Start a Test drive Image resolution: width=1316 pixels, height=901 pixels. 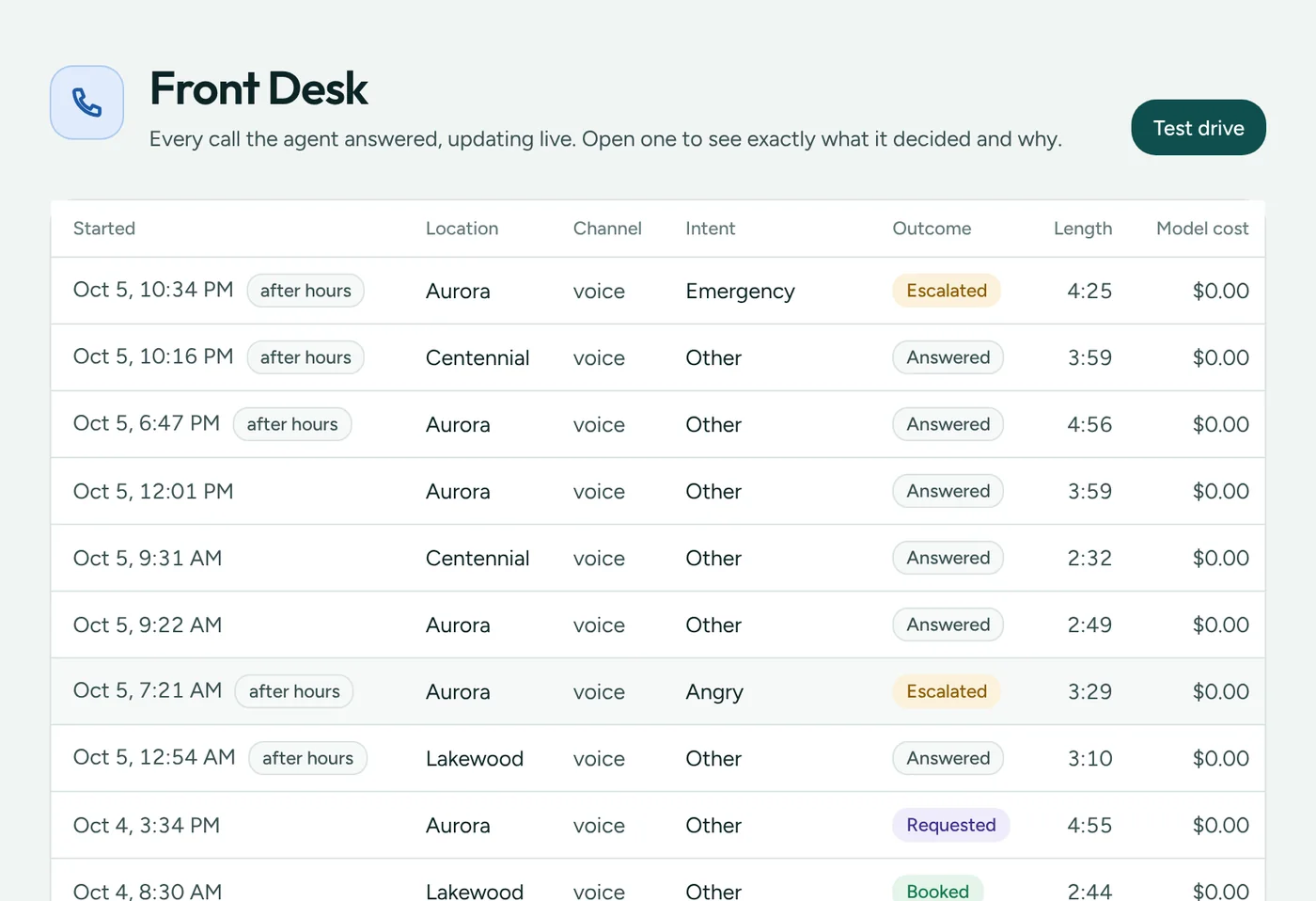pos(1198,128)
